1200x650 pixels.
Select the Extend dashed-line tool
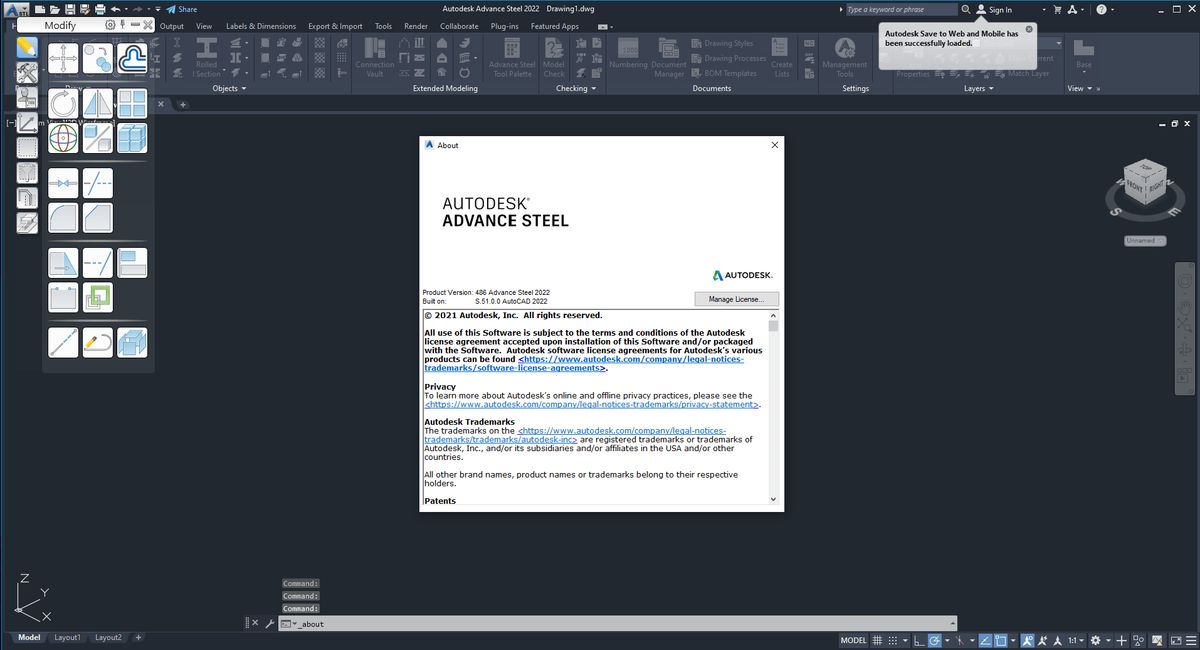click(98, 263)
